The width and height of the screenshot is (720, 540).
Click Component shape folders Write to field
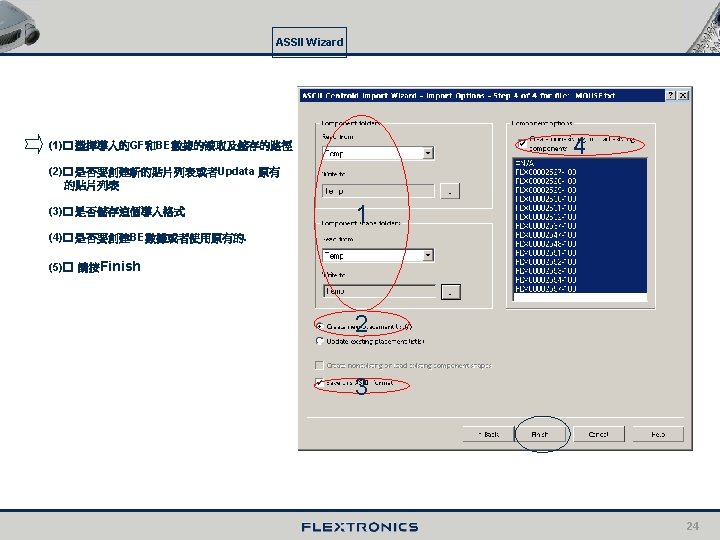pyautogui.click(x=379, y=291)
